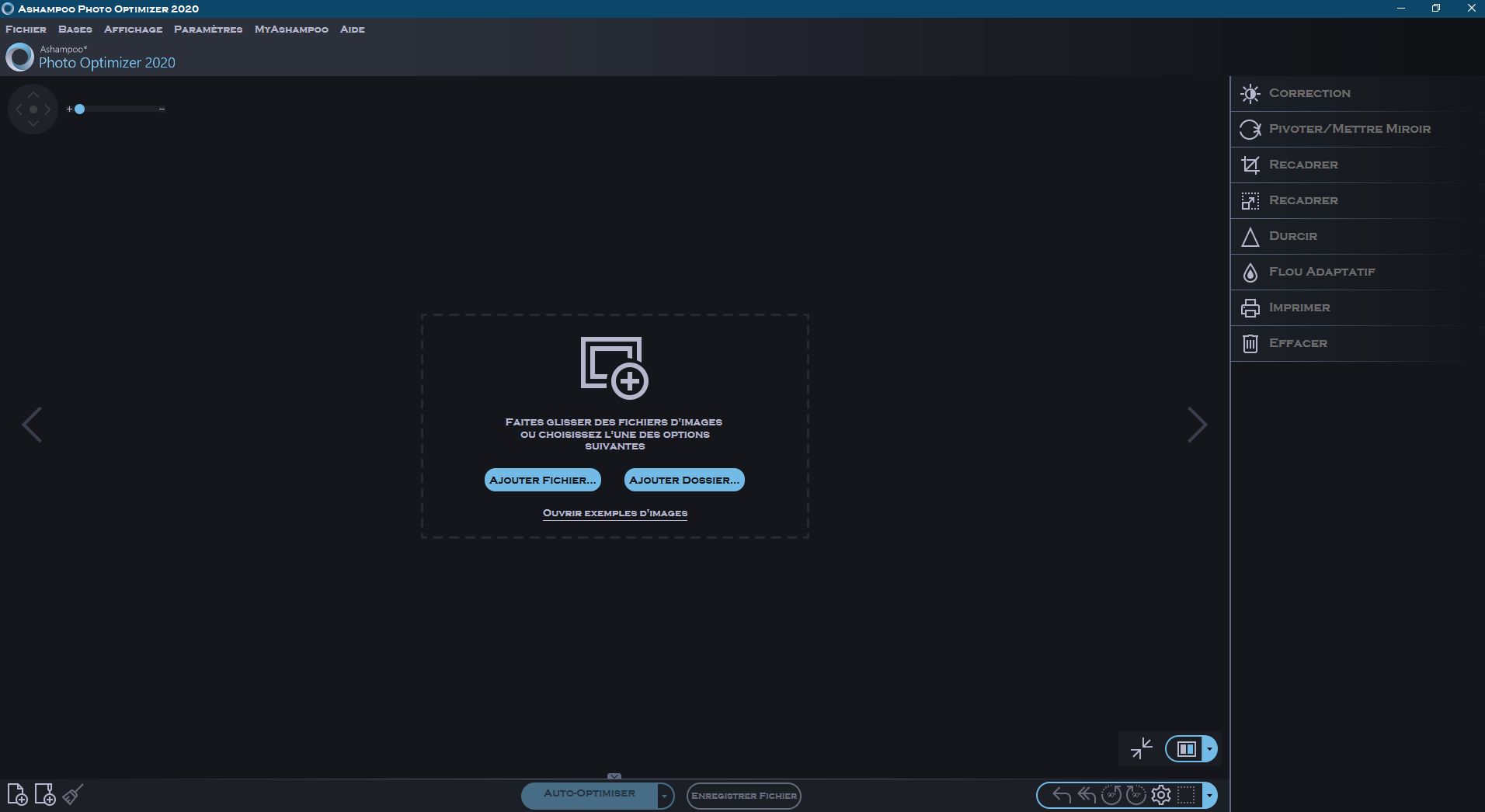
Task: Rotate 90° counterclockwise icon
Action: [x=1111, y=795]
